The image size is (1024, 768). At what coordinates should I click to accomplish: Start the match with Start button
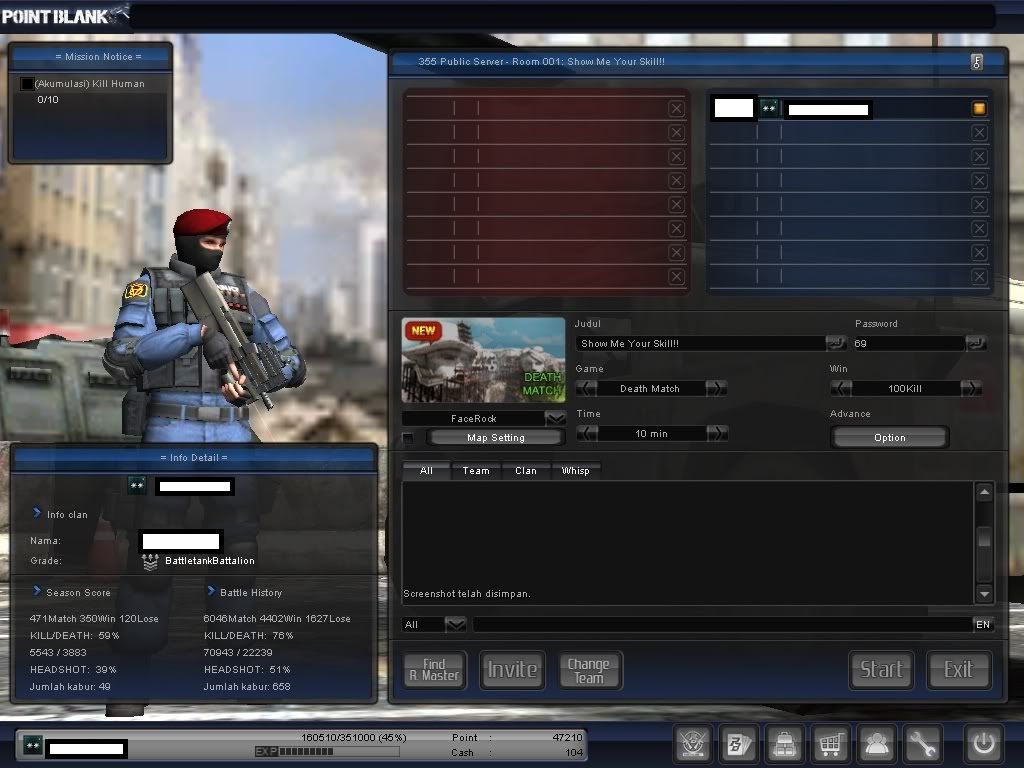pos(881,670)
